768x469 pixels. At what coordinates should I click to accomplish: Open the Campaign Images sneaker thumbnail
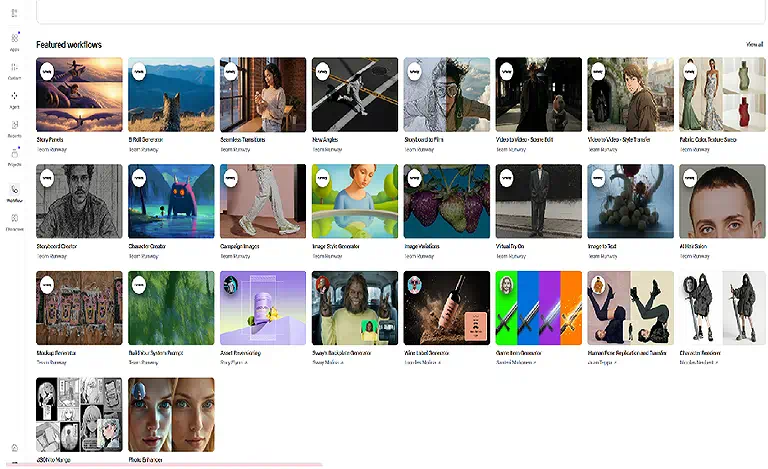(x=263, y=201)
